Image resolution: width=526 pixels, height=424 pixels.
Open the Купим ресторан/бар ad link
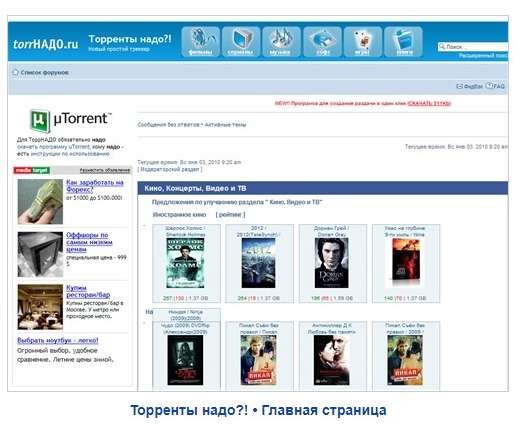pyautogui.click(x=88, y=292)
